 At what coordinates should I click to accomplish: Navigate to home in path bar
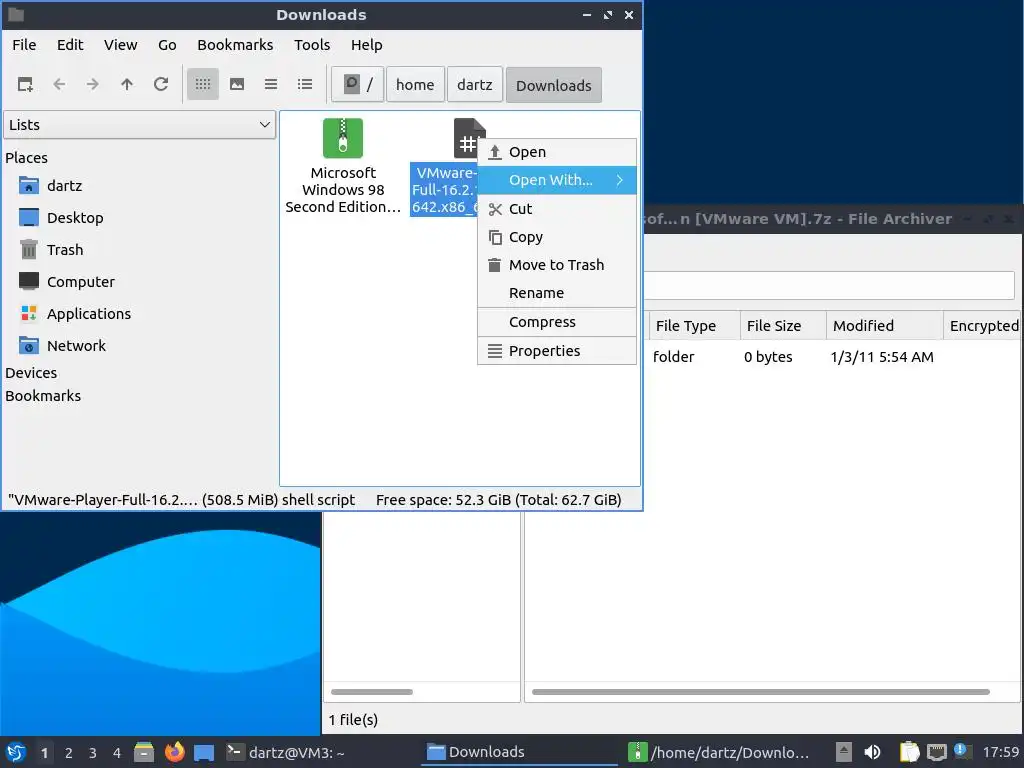[x=415, y=85]
